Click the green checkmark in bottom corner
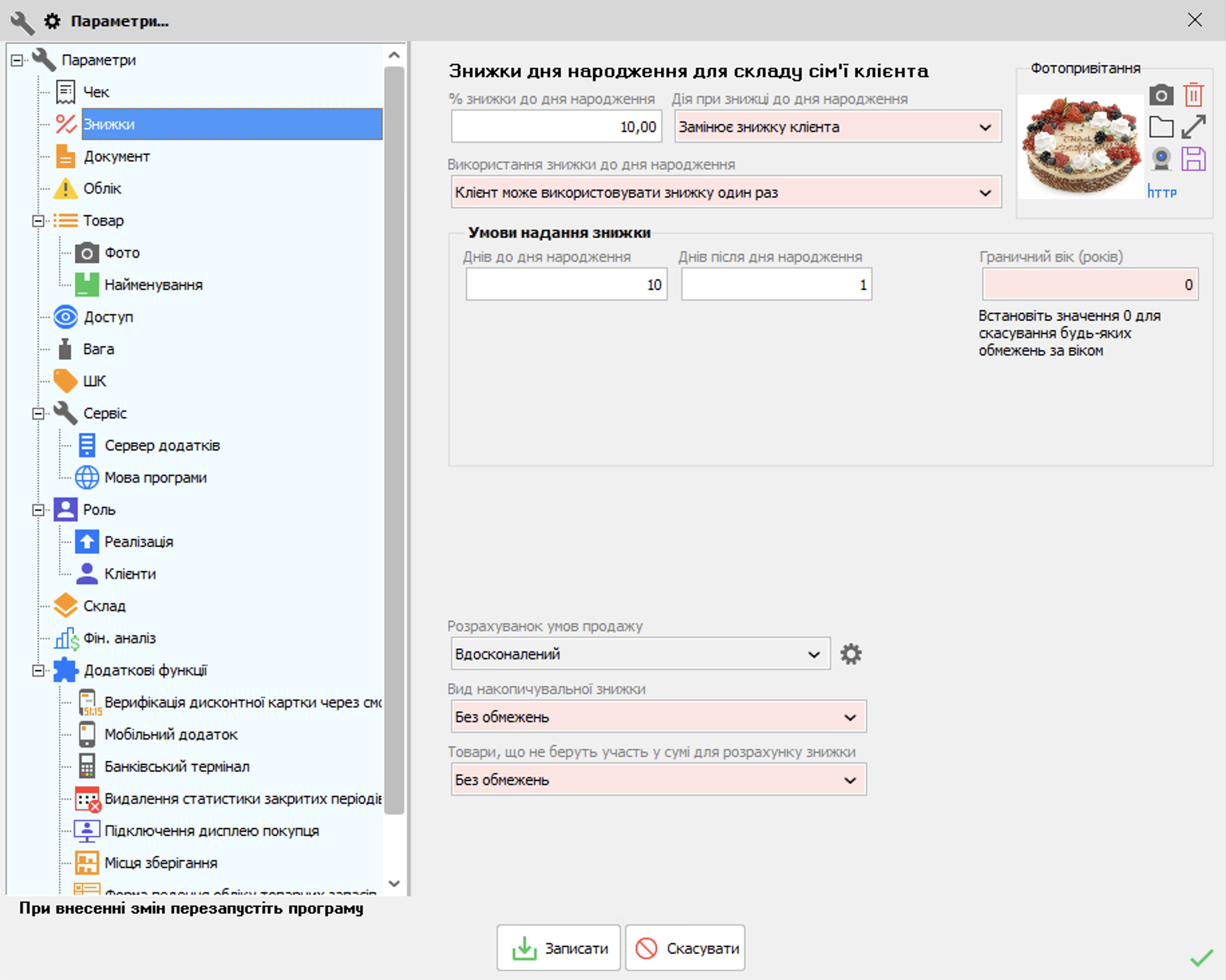Viewport: 1226px width, 980px height. click(x=1201, y=958)
